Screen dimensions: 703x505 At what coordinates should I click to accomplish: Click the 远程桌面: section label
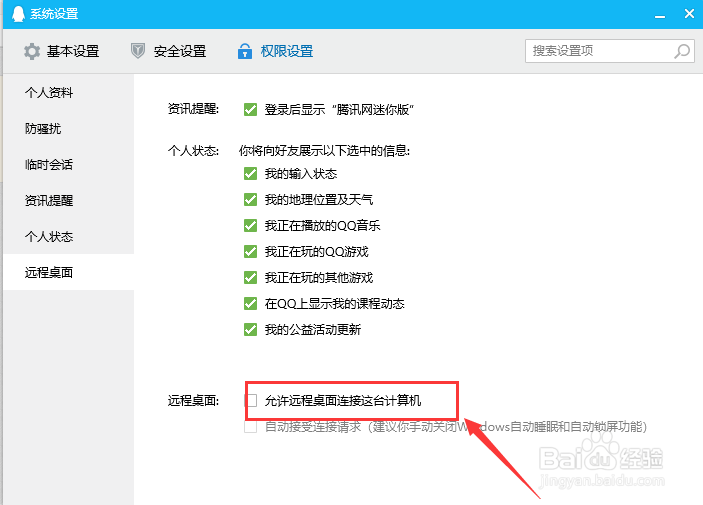(x=193, y=401)
